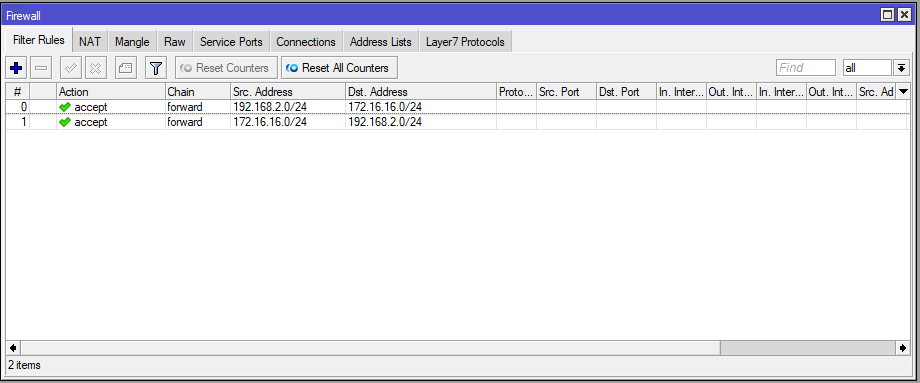Screen dimensions: 920x383
Task: Click the Src. Port column header
Action: pyautogui.click(x=566, y=92)
